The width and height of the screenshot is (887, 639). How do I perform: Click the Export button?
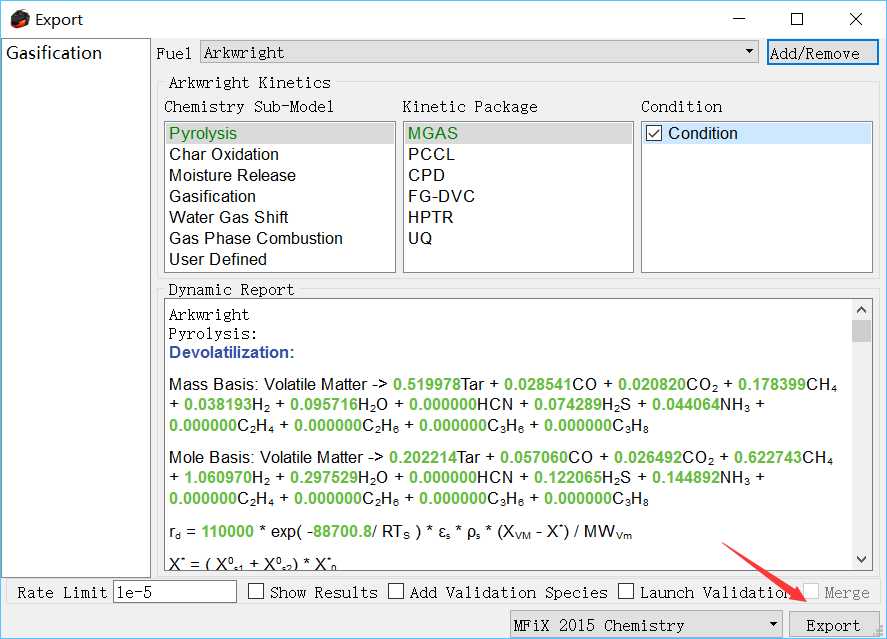[834, 625]
